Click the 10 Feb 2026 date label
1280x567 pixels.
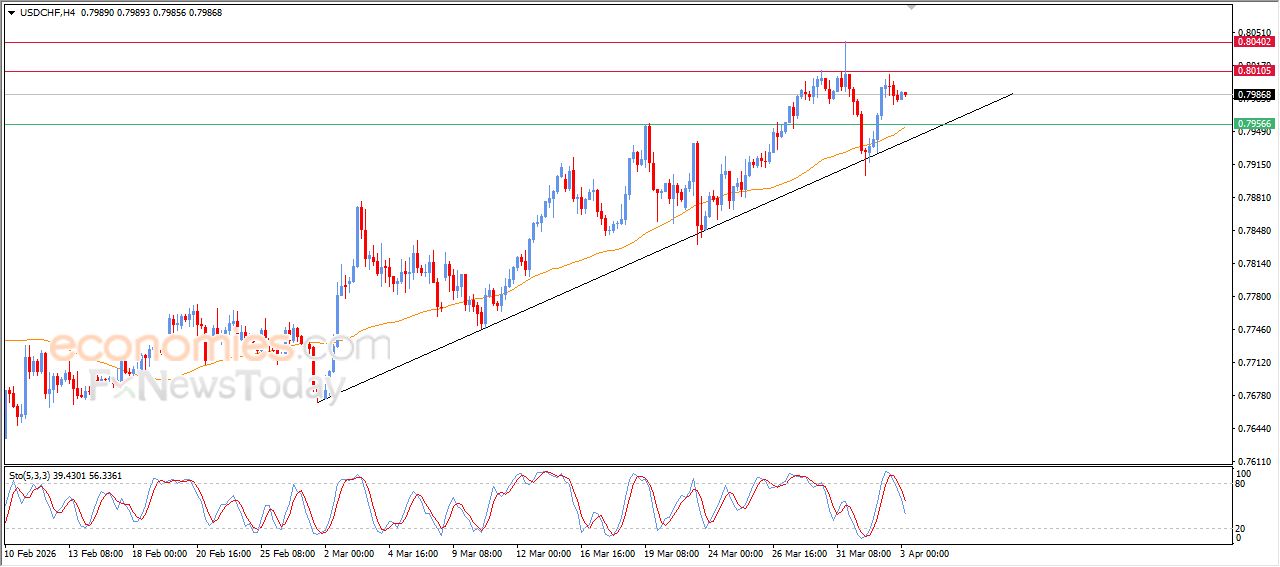[29, 553]
